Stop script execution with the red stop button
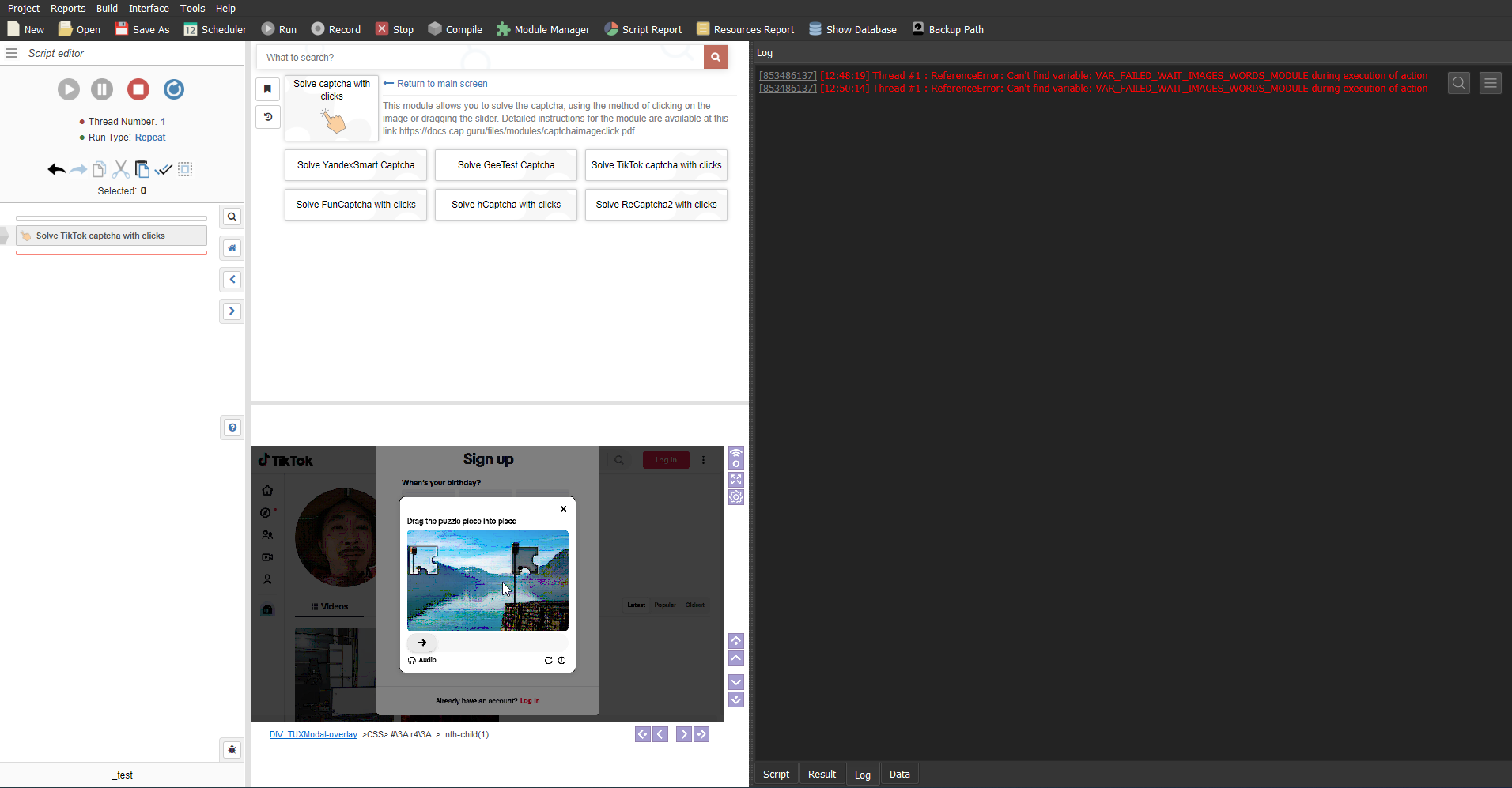 (x=138, y=89)
